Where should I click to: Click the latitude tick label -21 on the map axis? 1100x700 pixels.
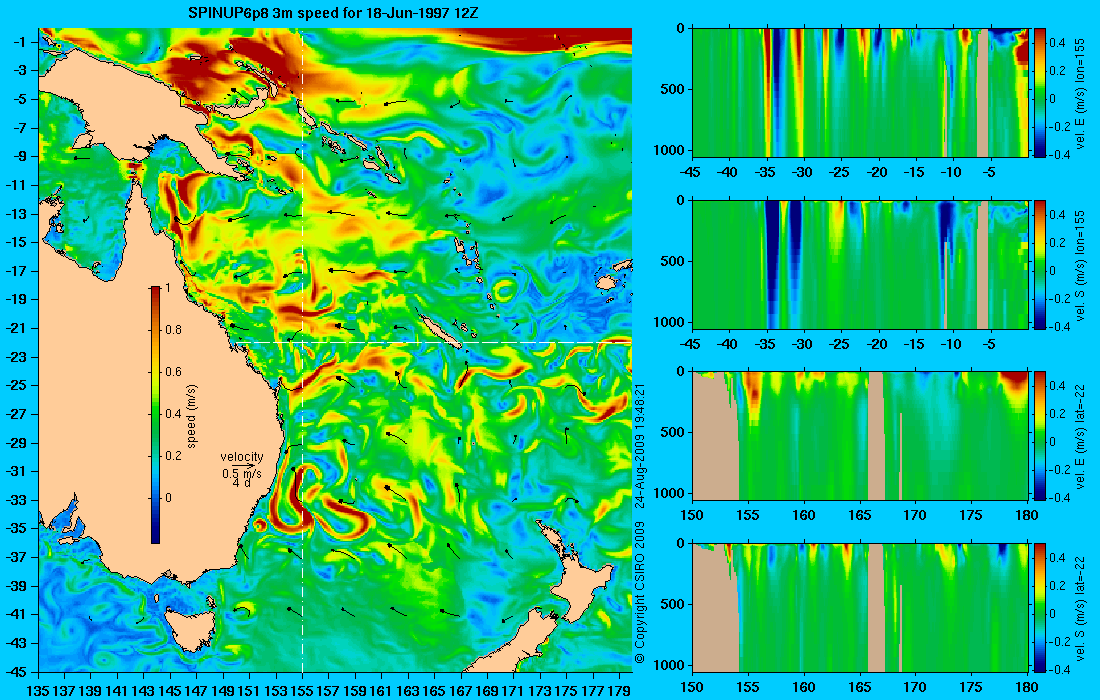coord(18,328)
